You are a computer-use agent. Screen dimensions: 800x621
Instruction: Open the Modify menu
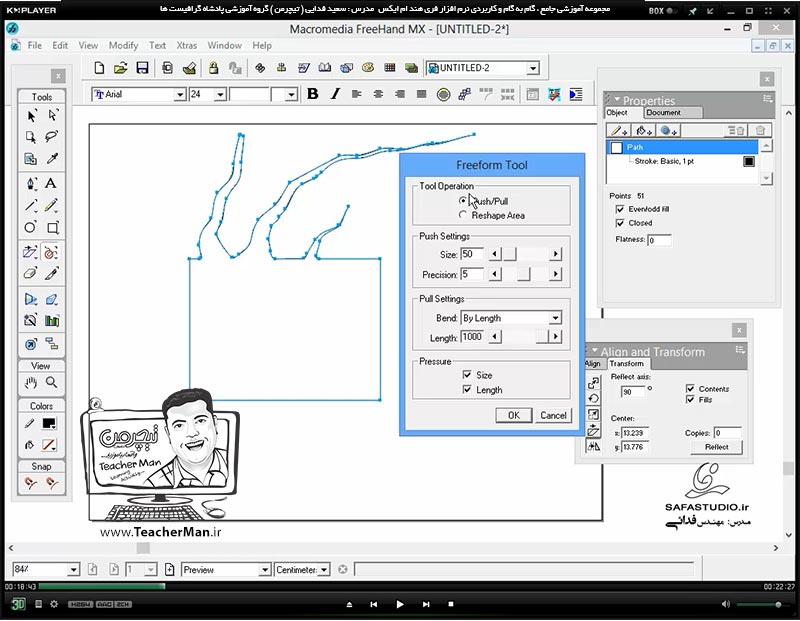point(123,45)
